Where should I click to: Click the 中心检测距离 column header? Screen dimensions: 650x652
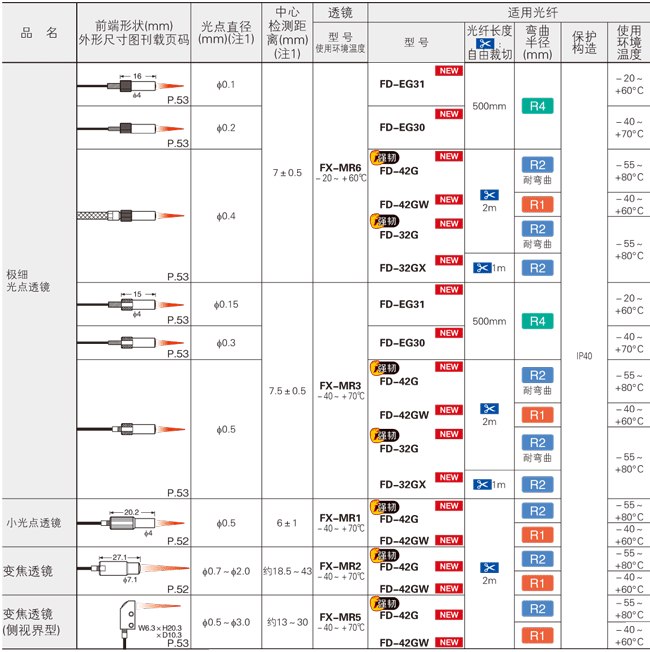click(x=287, y=32)
